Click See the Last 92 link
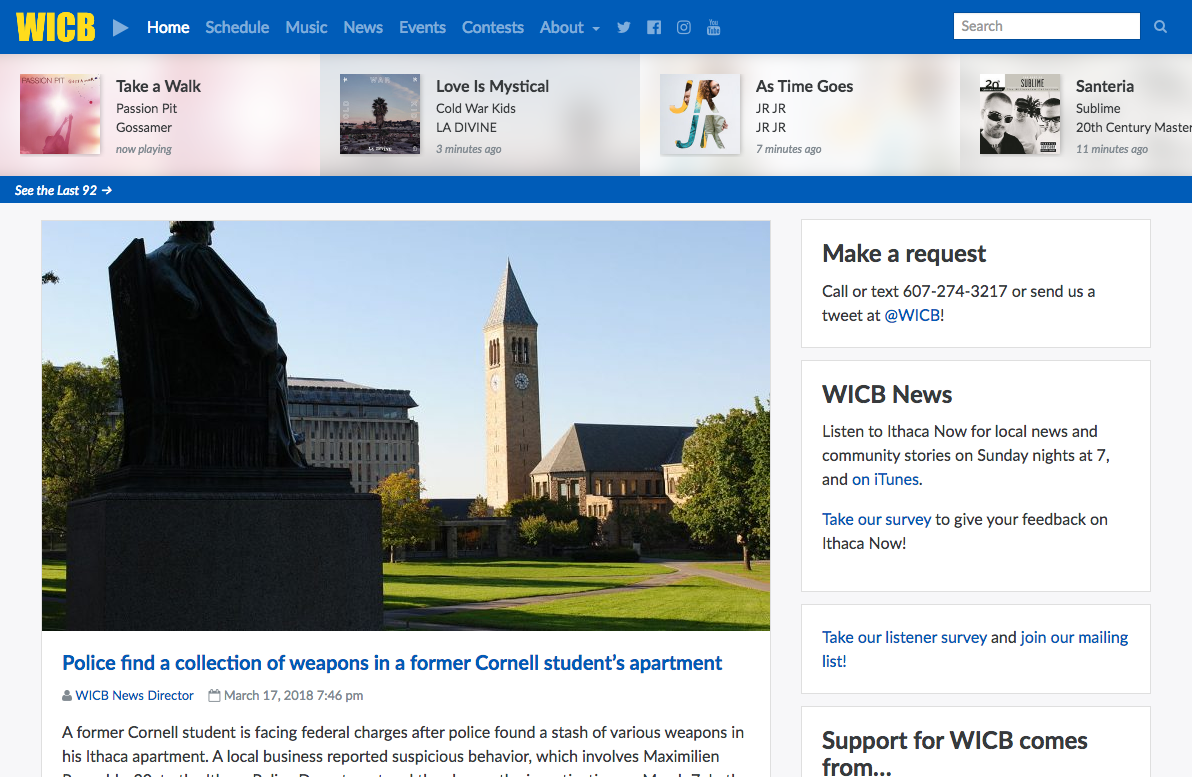Screen dimensions: 1192x777 point(63,190)
